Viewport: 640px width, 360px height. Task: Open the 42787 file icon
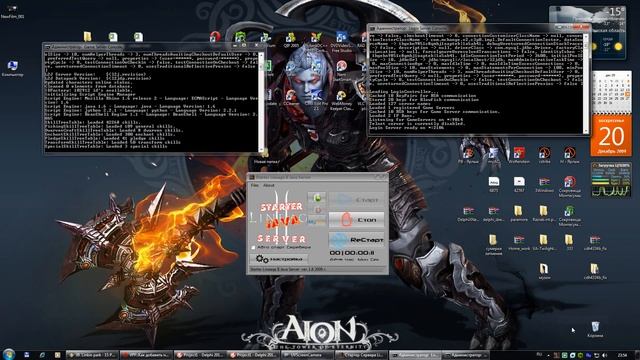tap(519, 184)
